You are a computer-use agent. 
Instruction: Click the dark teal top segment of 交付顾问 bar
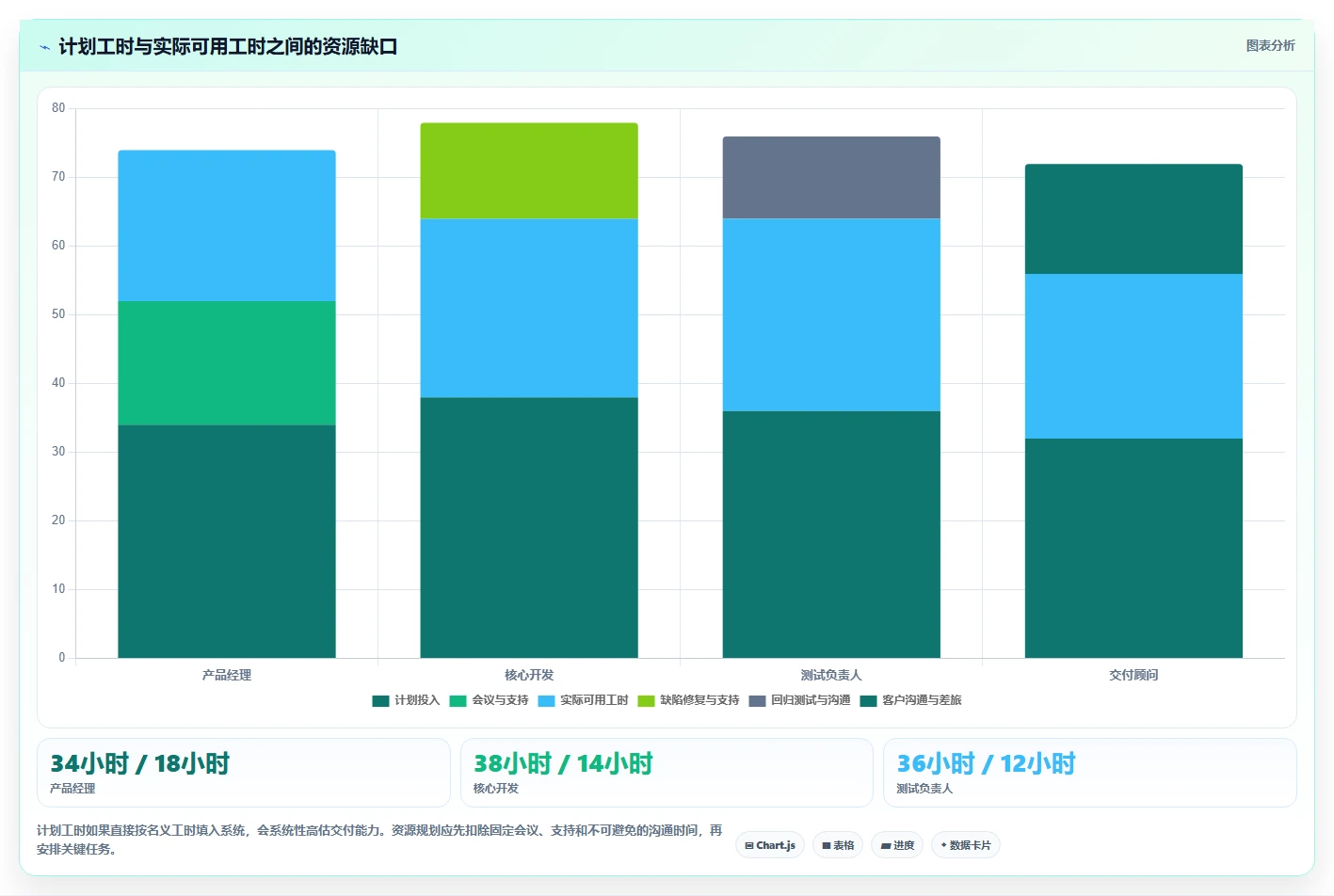pyautogui.click(x=1133, y=219)
